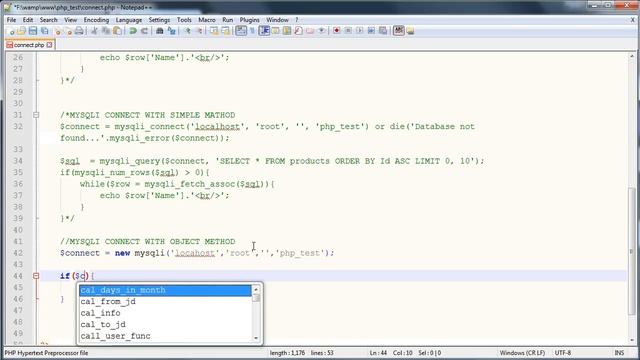Toggle Show All Characters icon
The height and width of the screenshot is (360, 640).
coord(252,31)
